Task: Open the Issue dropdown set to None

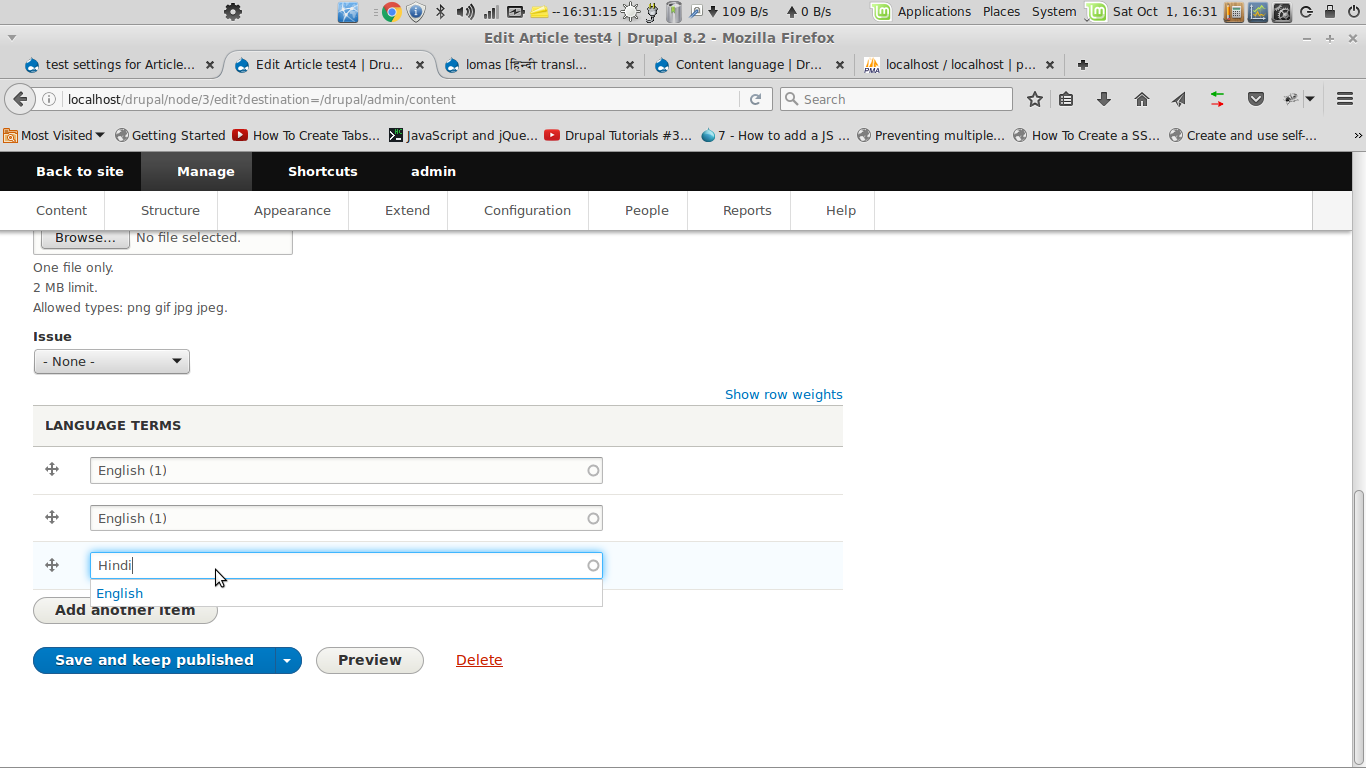Action: pyautogui.click(x=111, y=361)
